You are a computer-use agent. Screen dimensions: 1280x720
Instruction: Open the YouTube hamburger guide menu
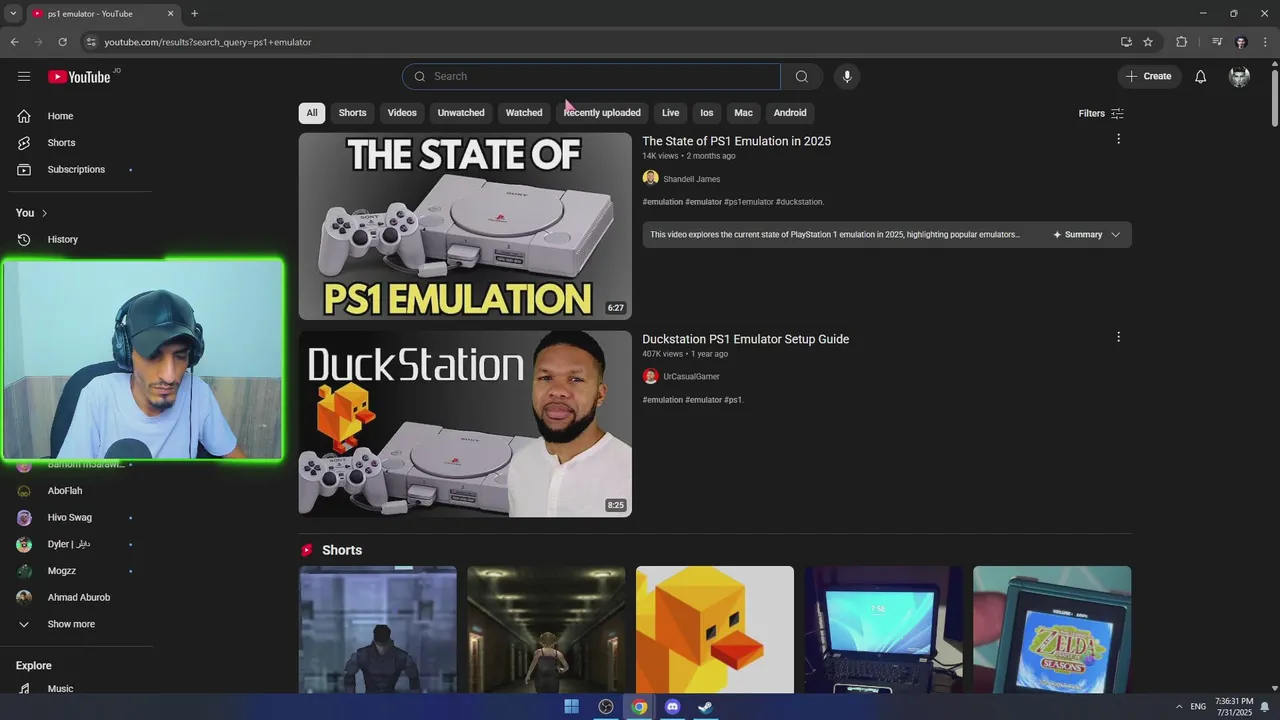tap(24, 77)
